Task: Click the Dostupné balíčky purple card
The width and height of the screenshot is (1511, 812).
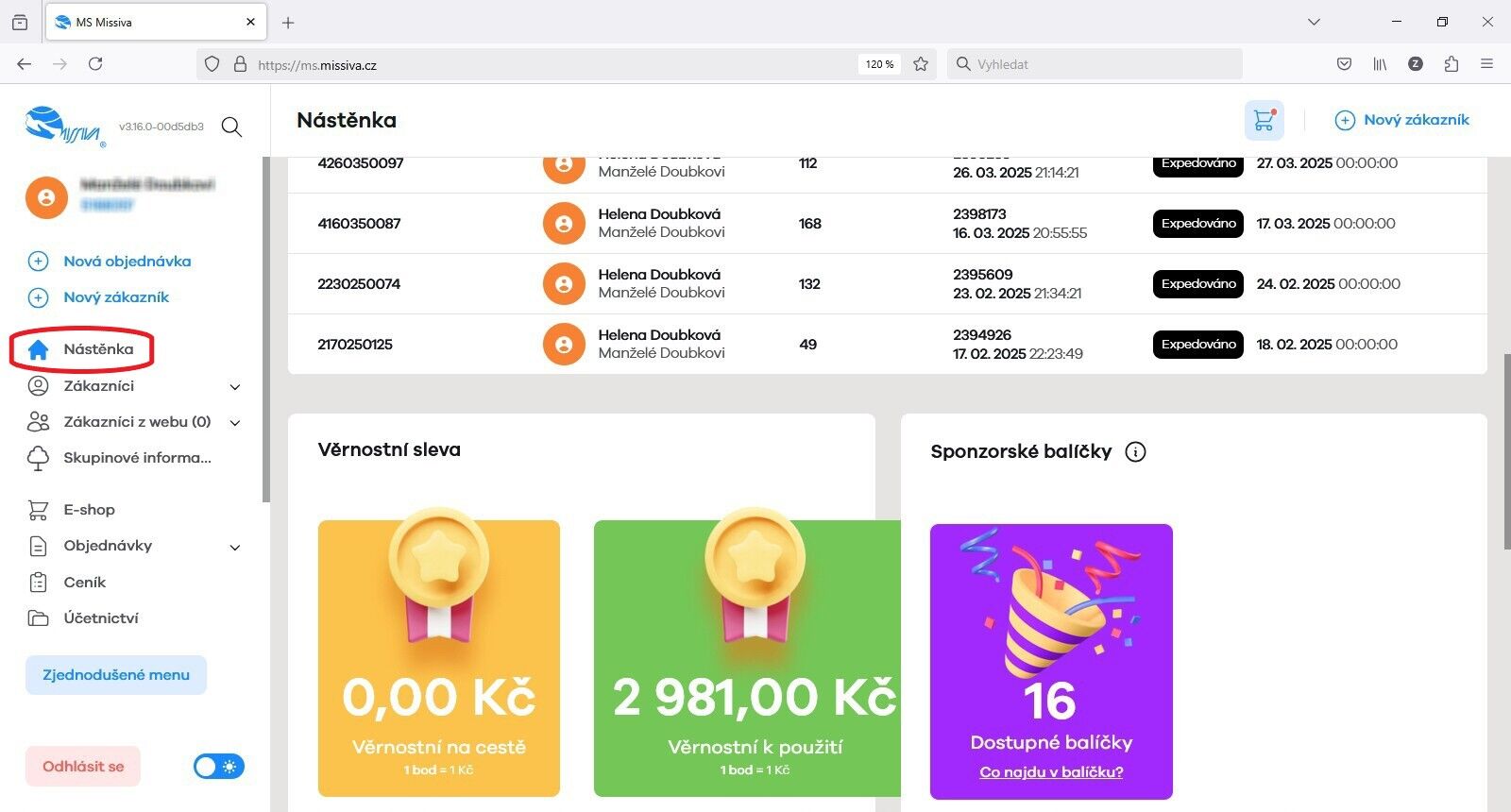Action: point(1051,662)
